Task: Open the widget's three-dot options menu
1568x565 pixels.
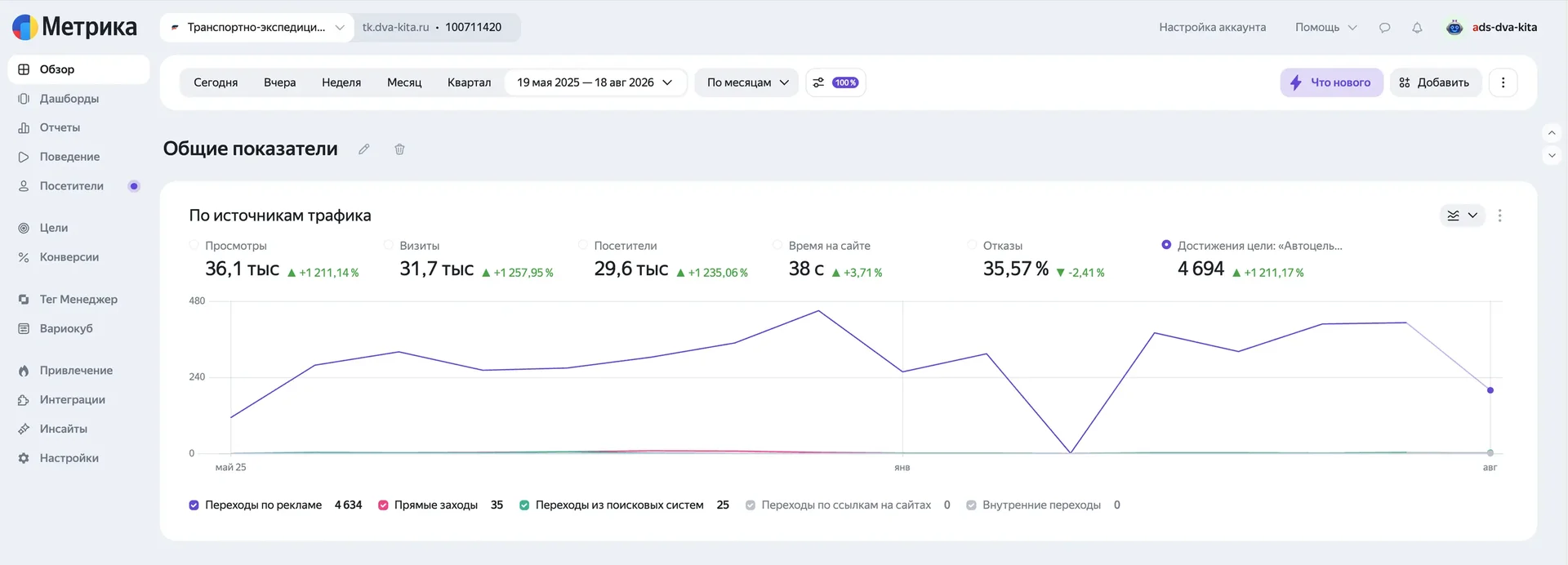Action: 1499,216
